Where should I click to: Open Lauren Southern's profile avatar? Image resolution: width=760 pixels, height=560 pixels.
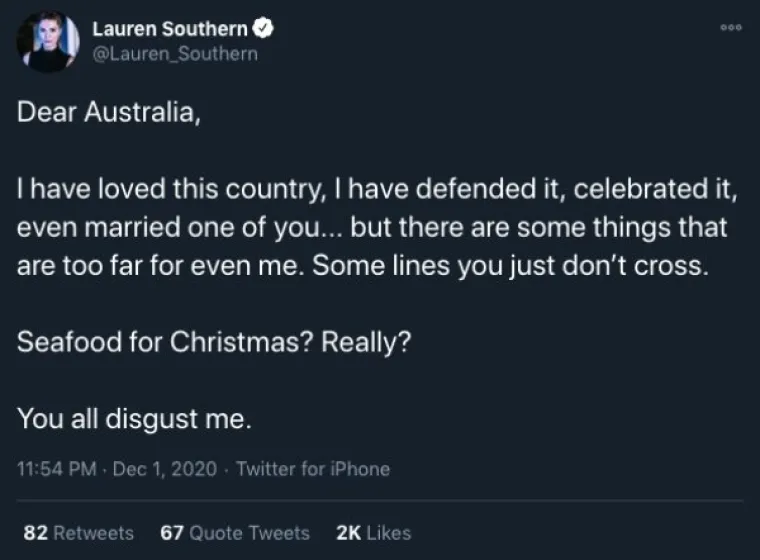48,41
